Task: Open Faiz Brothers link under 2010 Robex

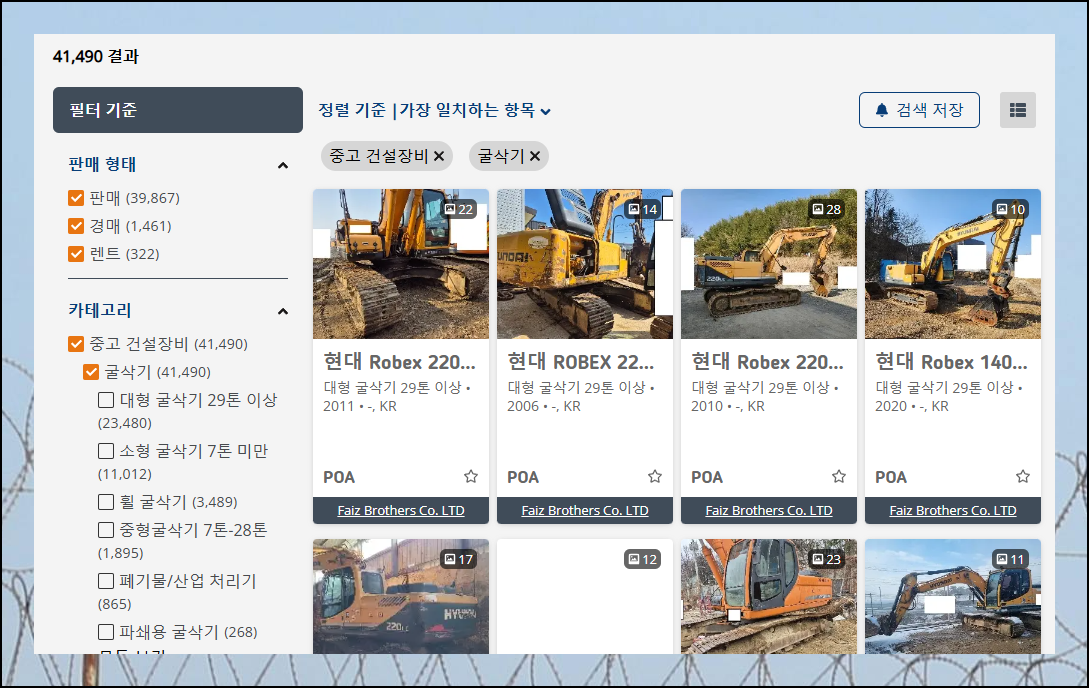Action: (769, 511)
